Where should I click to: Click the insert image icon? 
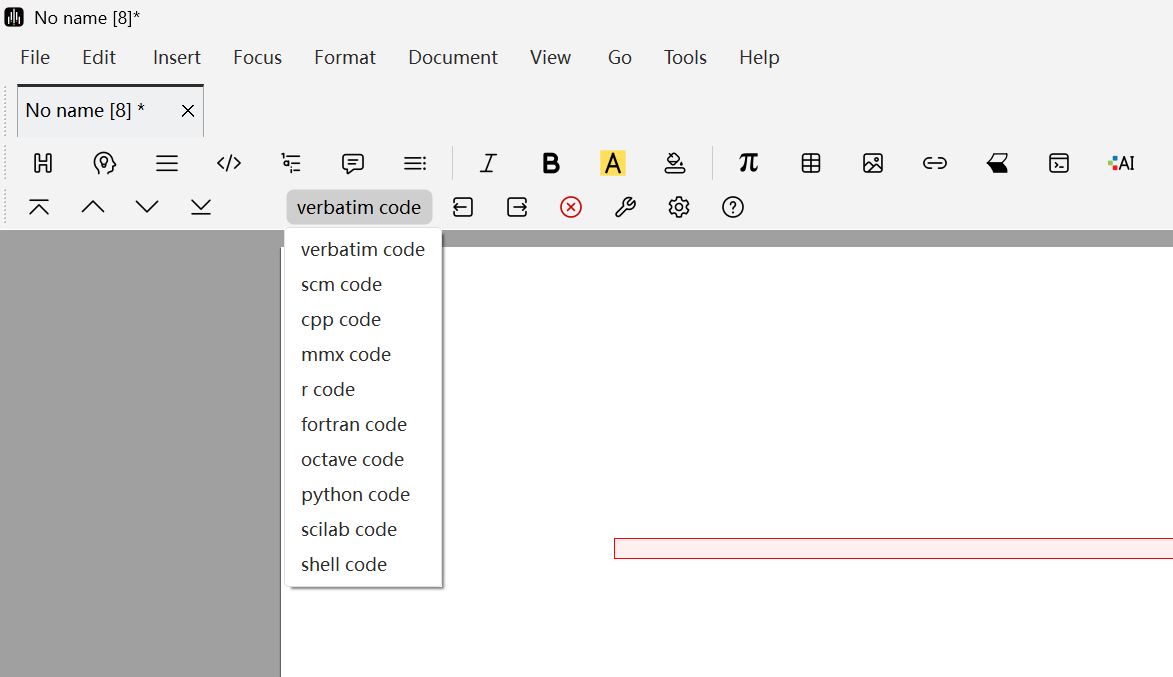point(873,163)
